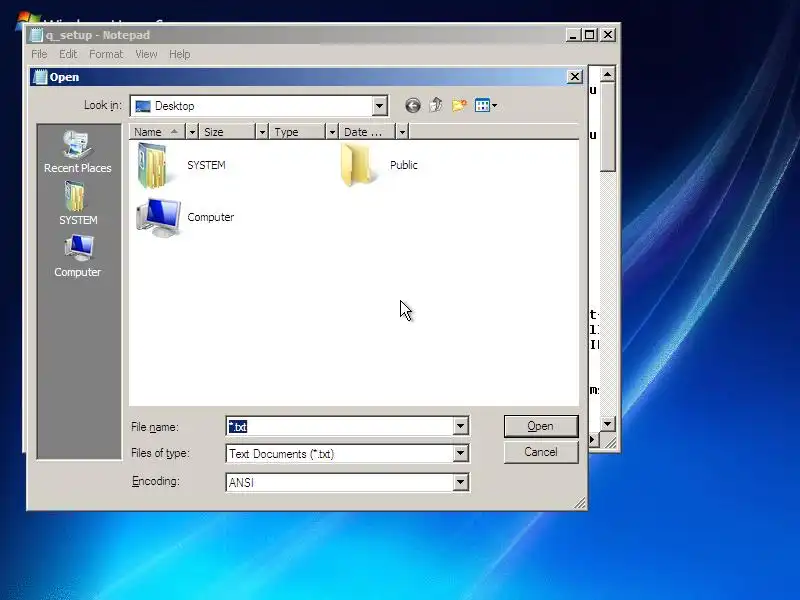Screen dimensions: 800x600
Task: Select the SYSTEM folder icon in file list
Action: (155, 166)
